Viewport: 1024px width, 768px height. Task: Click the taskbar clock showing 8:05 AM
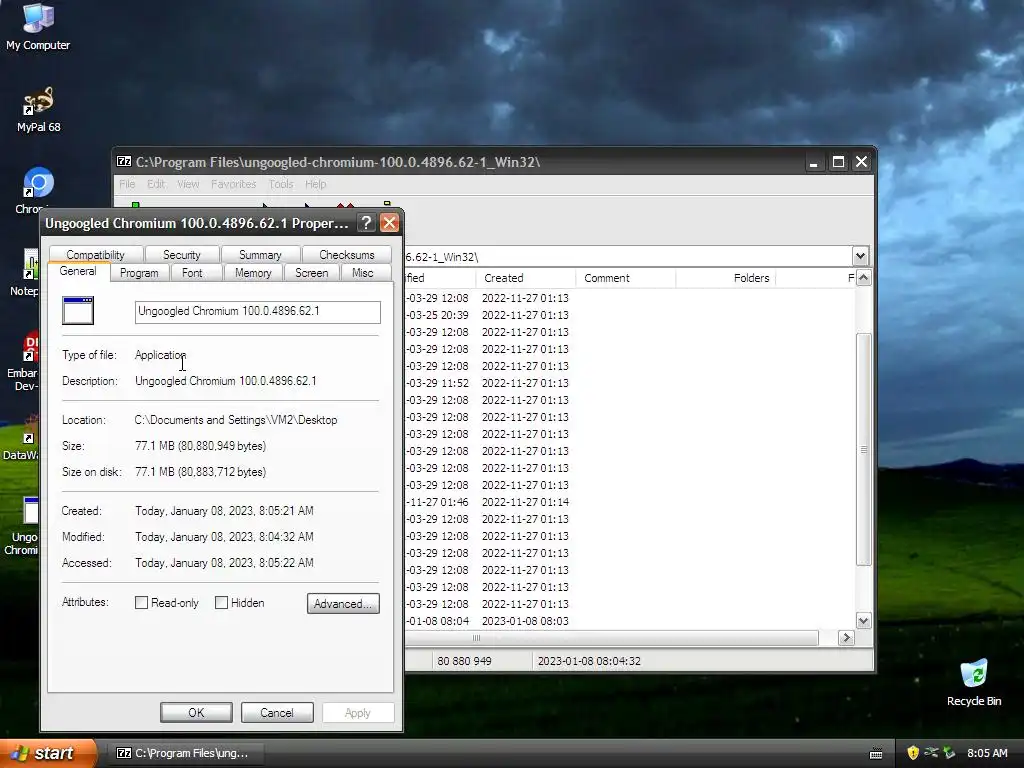tap(987, 753)
